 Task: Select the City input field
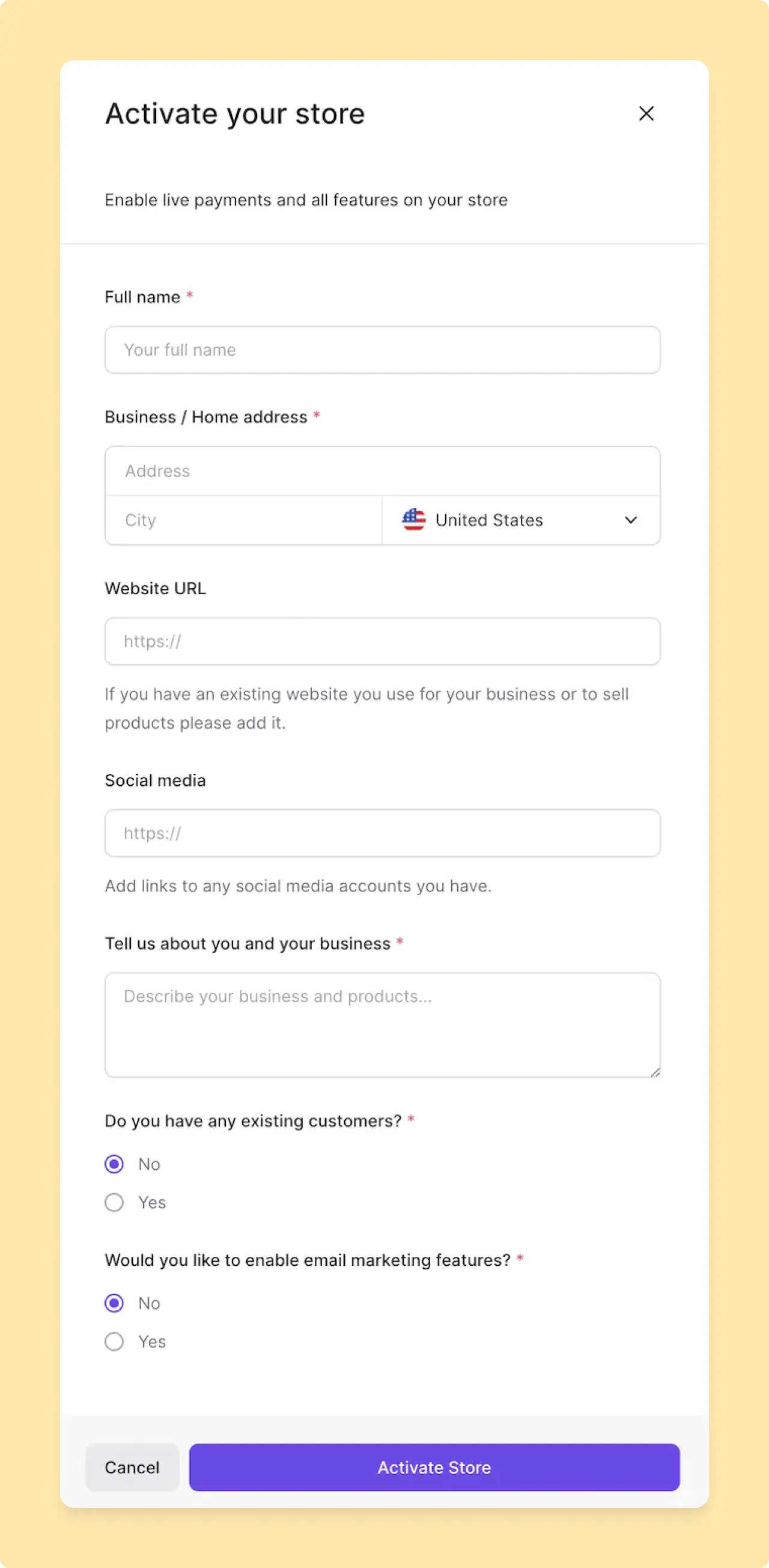click(x=243, y=520)
